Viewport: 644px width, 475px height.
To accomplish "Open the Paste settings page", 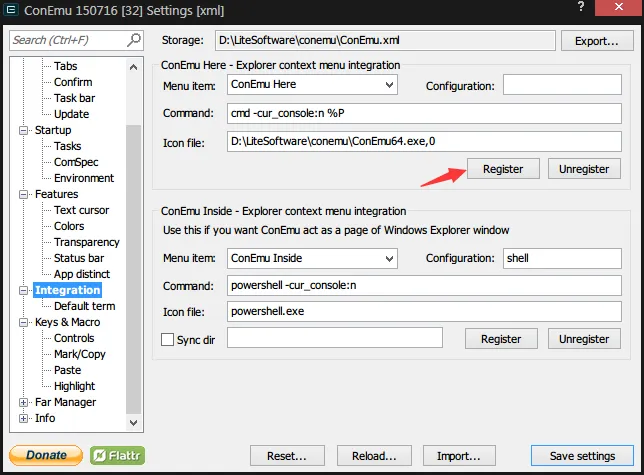I will (67, 370).
